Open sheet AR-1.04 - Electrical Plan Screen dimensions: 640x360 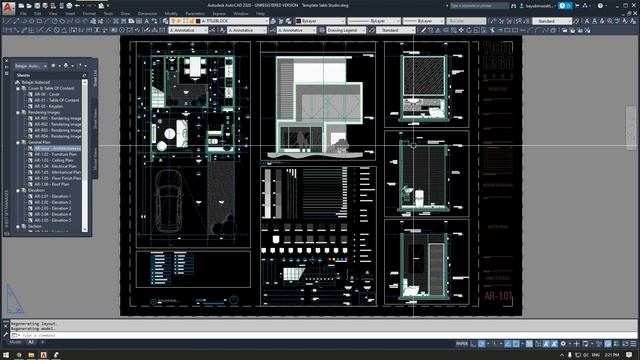pyautogui.click(x=55, y=167)
